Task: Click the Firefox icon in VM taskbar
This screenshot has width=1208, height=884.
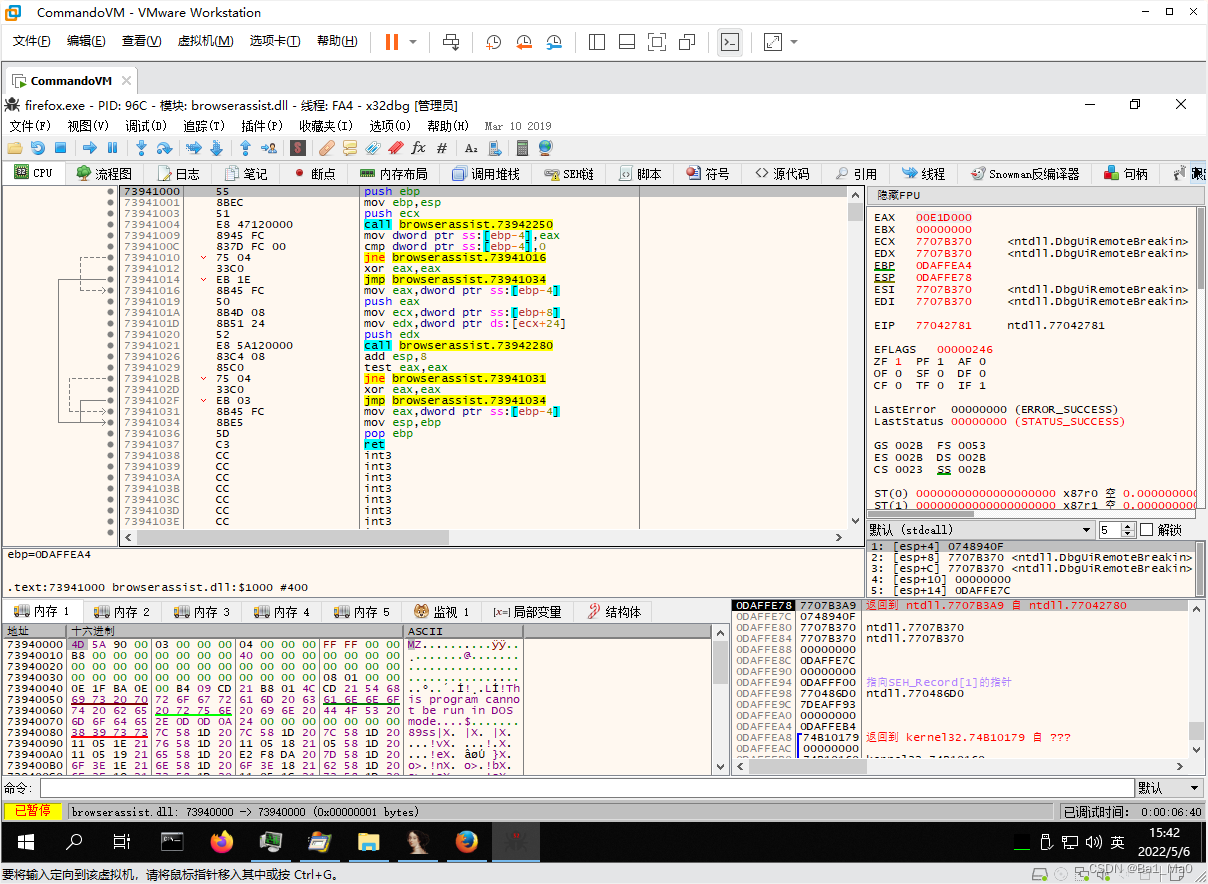Action: (221, 842)
